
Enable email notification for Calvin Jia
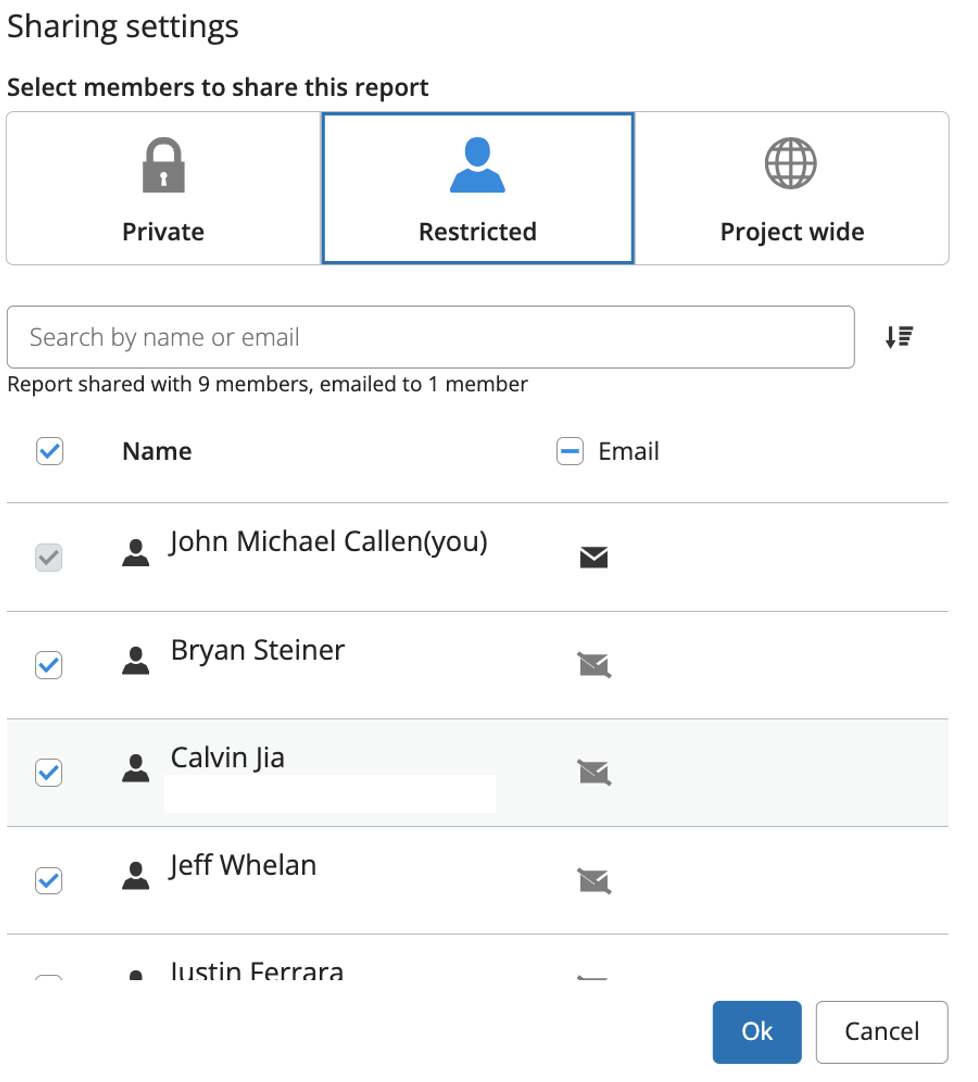tap(594, 772)
